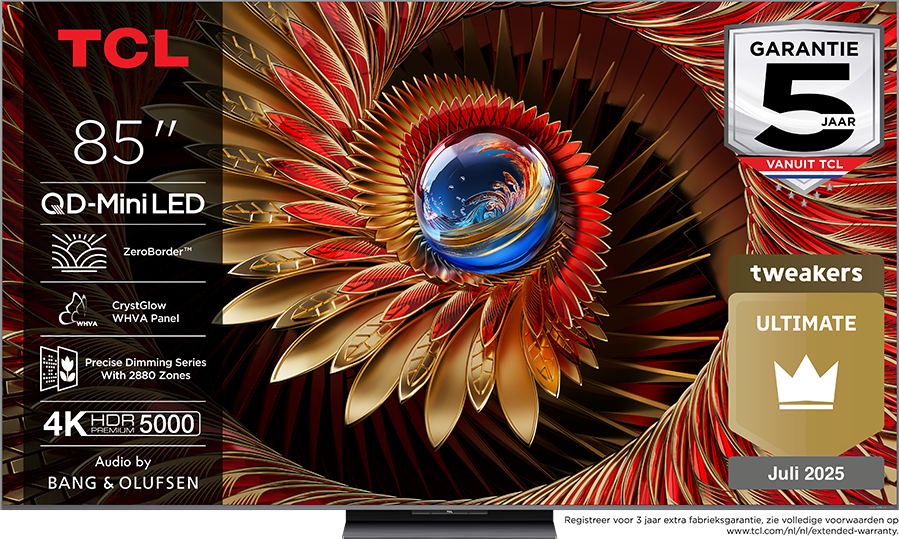The height and width of the screenshot is (539, 899).
Task: Click the tweakers logo text
Action: pyautogui.click(x=806, y=274)
